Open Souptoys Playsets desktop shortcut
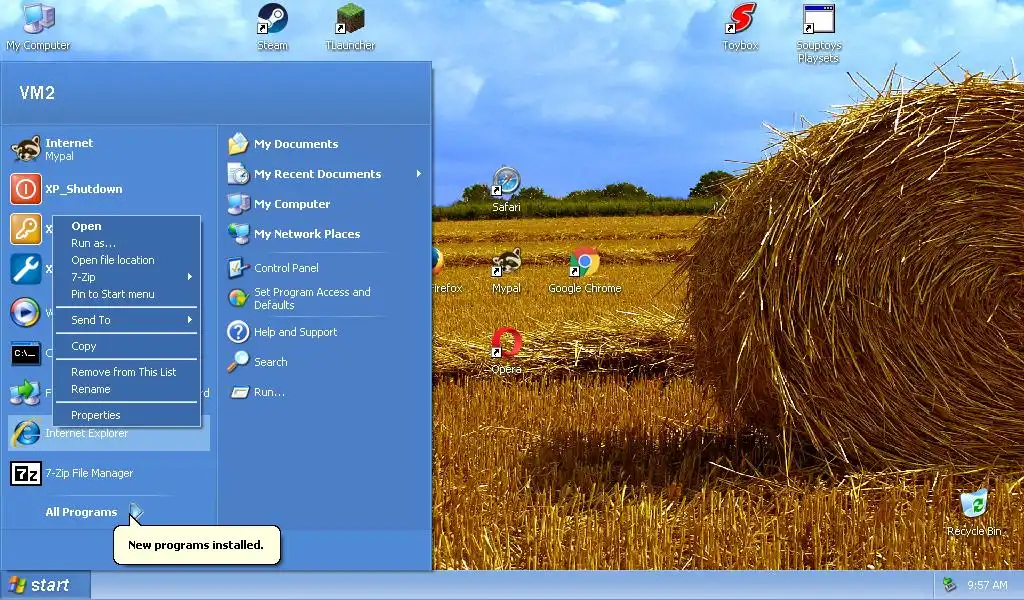Viewport: 1024px width, 600px height. (818, 33)
